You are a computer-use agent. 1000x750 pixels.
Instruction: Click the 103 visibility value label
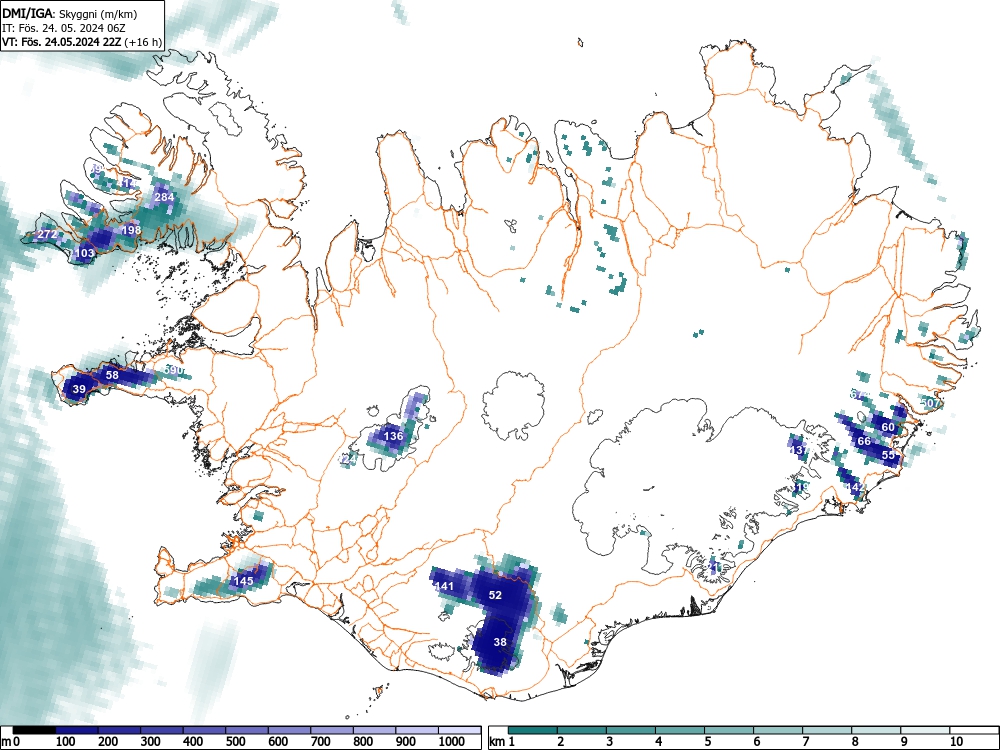85,253
